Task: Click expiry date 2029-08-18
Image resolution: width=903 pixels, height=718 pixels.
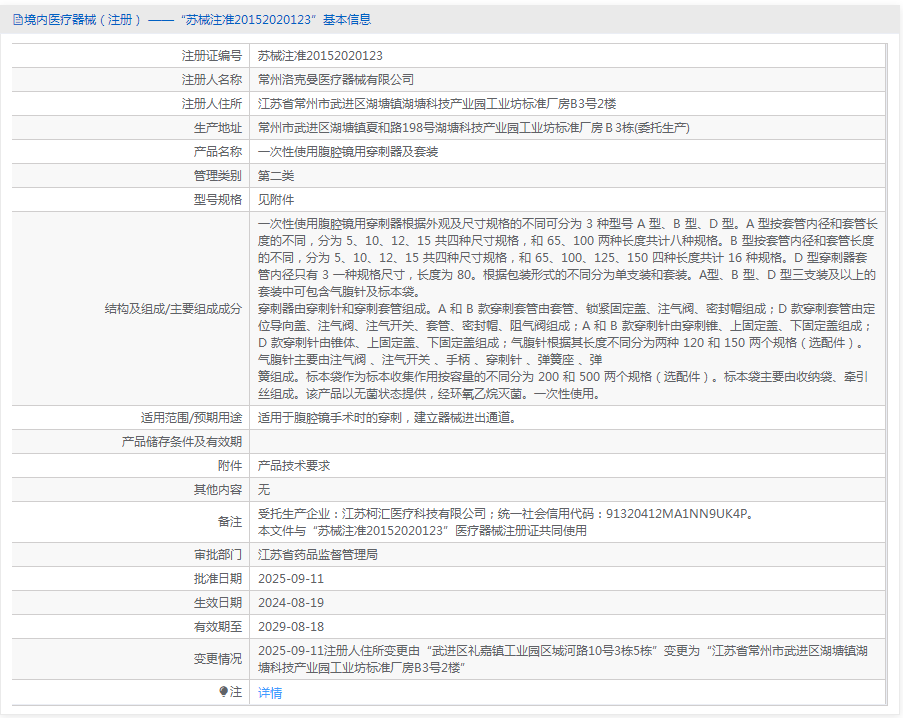Action: [x=291, y=626]
